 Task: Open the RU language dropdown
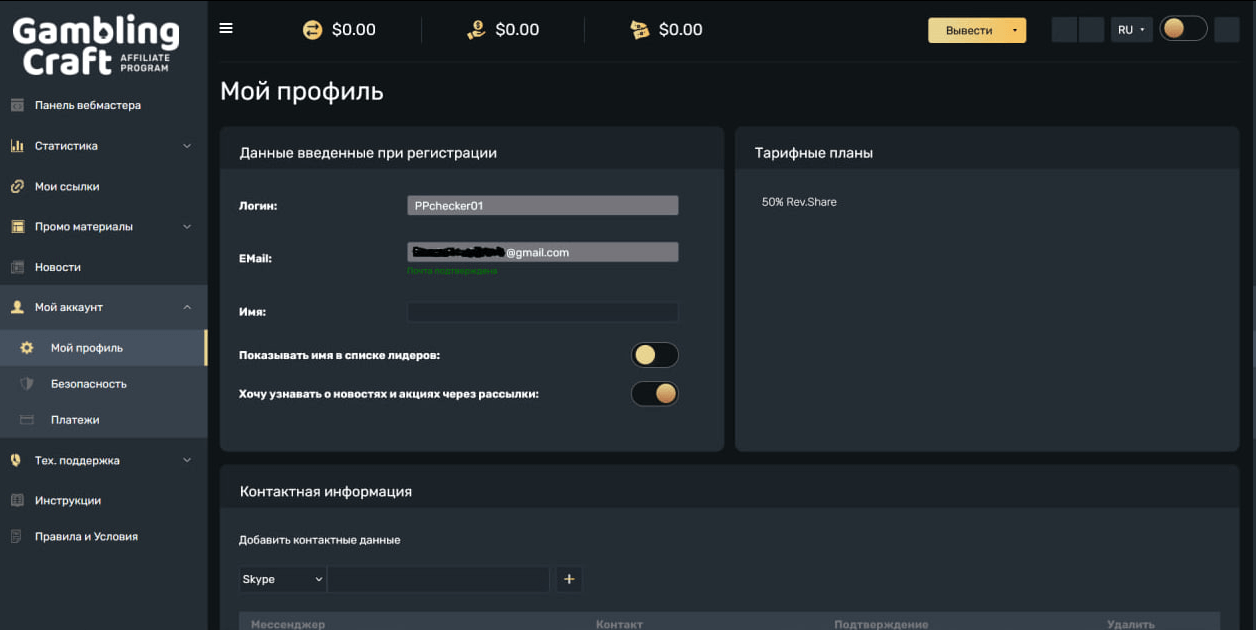pyautogui.click(x=1131, y=30)
